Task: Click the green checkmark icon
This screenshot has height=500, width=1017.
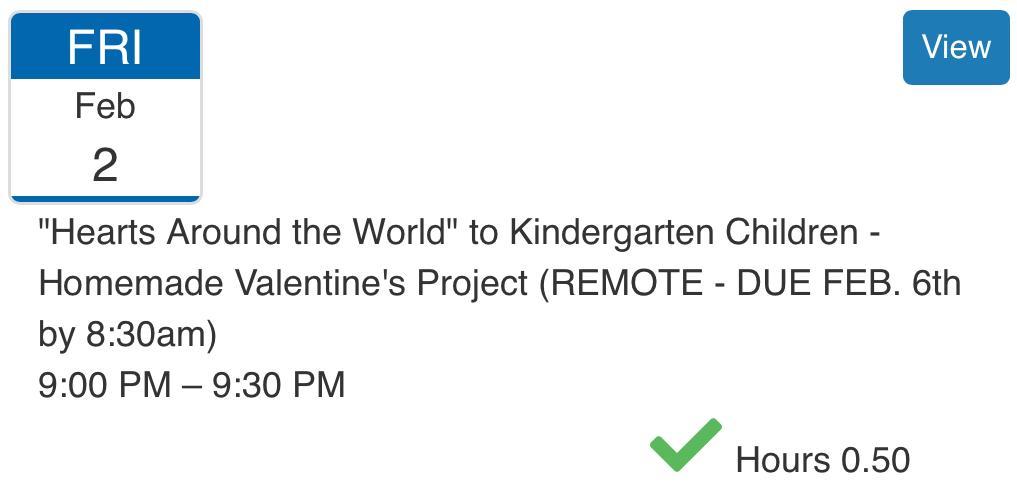Action: click(685, 445)
